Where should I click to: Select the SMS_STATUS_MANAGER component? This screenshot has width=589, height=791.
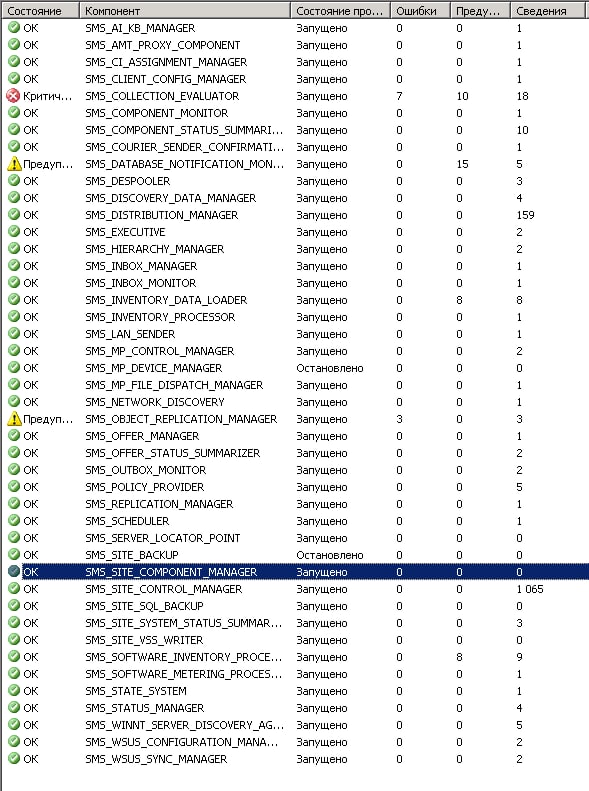point(144,708)
